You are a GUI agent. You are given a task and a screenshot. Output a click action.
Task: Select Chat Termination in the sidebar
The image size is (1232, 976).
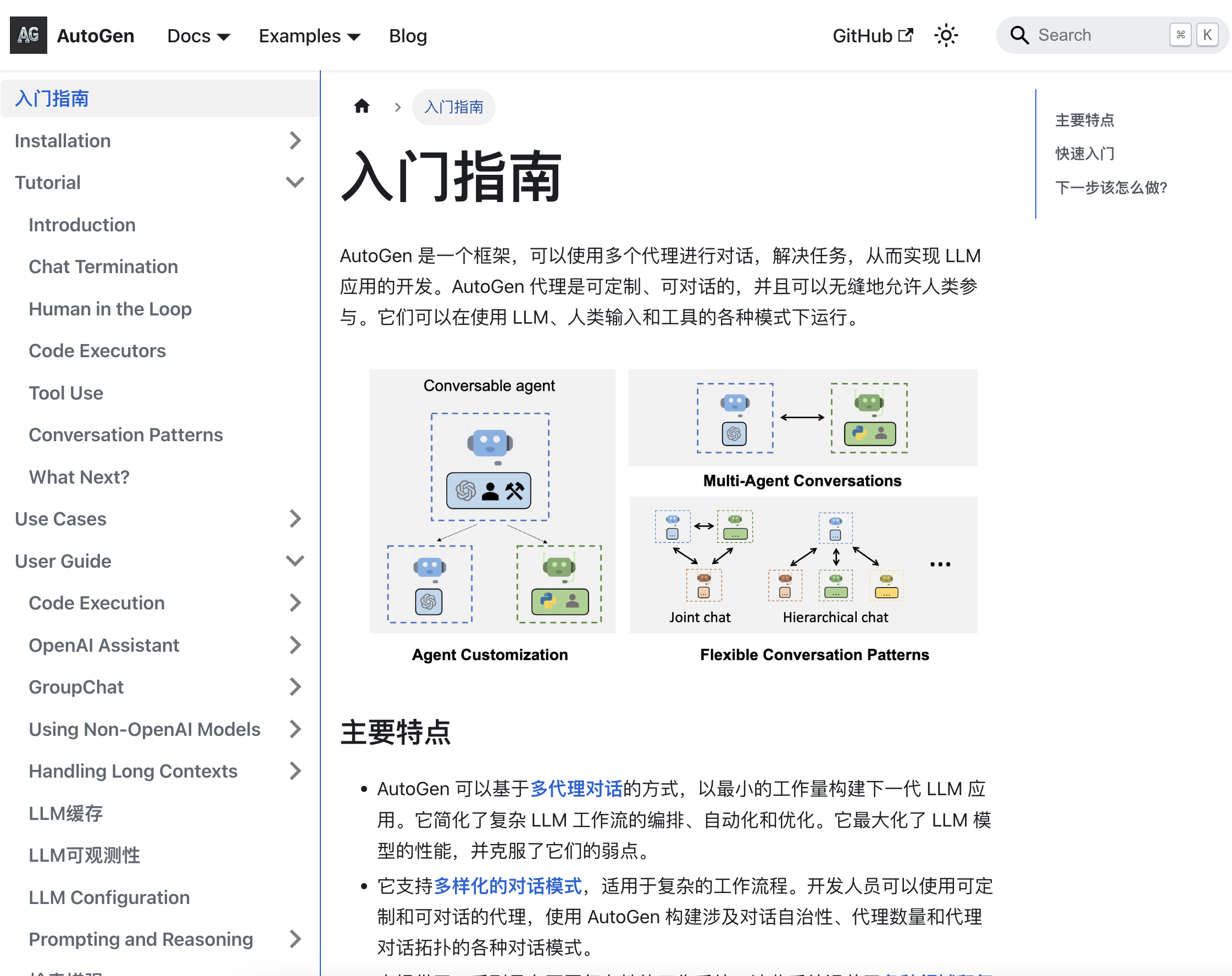103,267
